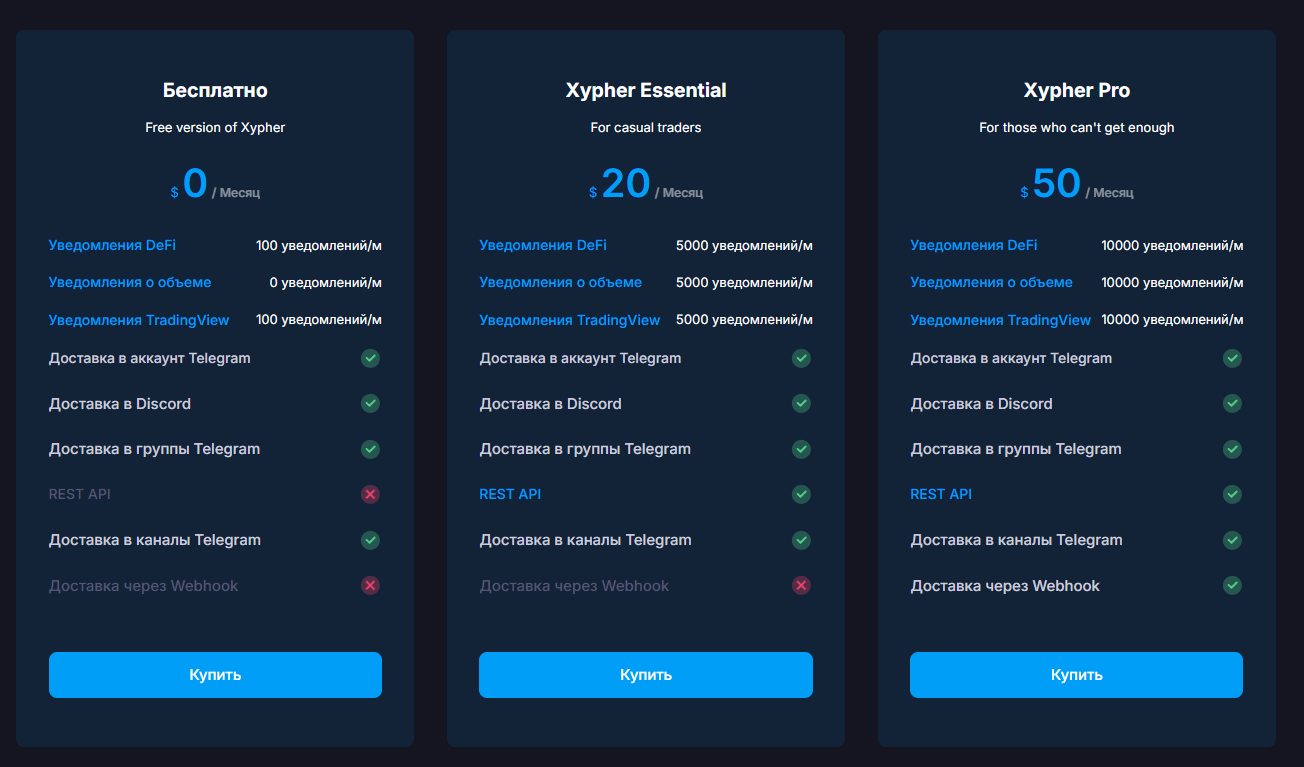Open Уведомления о объеме link in Xypher Pro

point(992,283)
